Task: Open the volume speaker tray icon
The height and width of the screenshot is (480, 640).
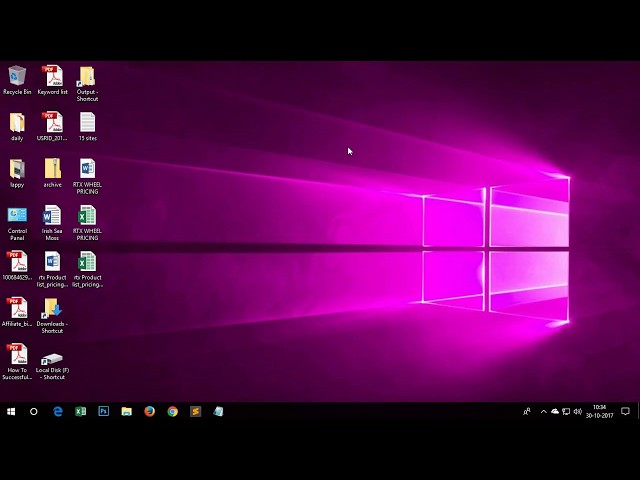Action: click(577, 411)
